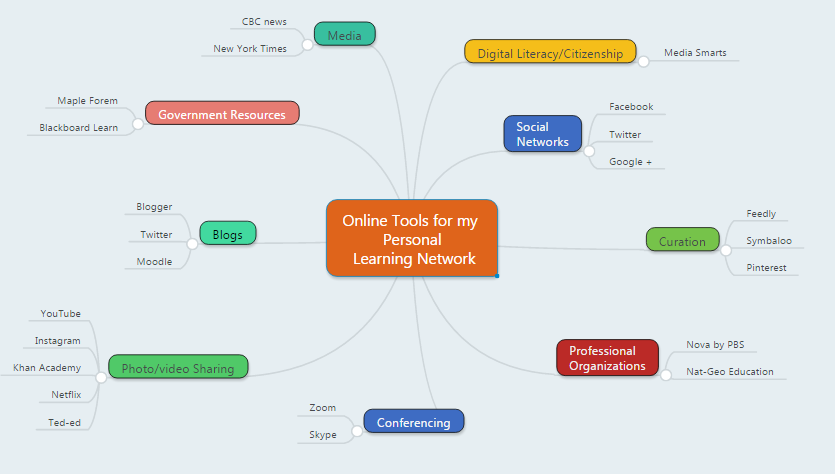Click the Ted-ed subtopic
Screen dimensions: 835x474
point(64,423)
